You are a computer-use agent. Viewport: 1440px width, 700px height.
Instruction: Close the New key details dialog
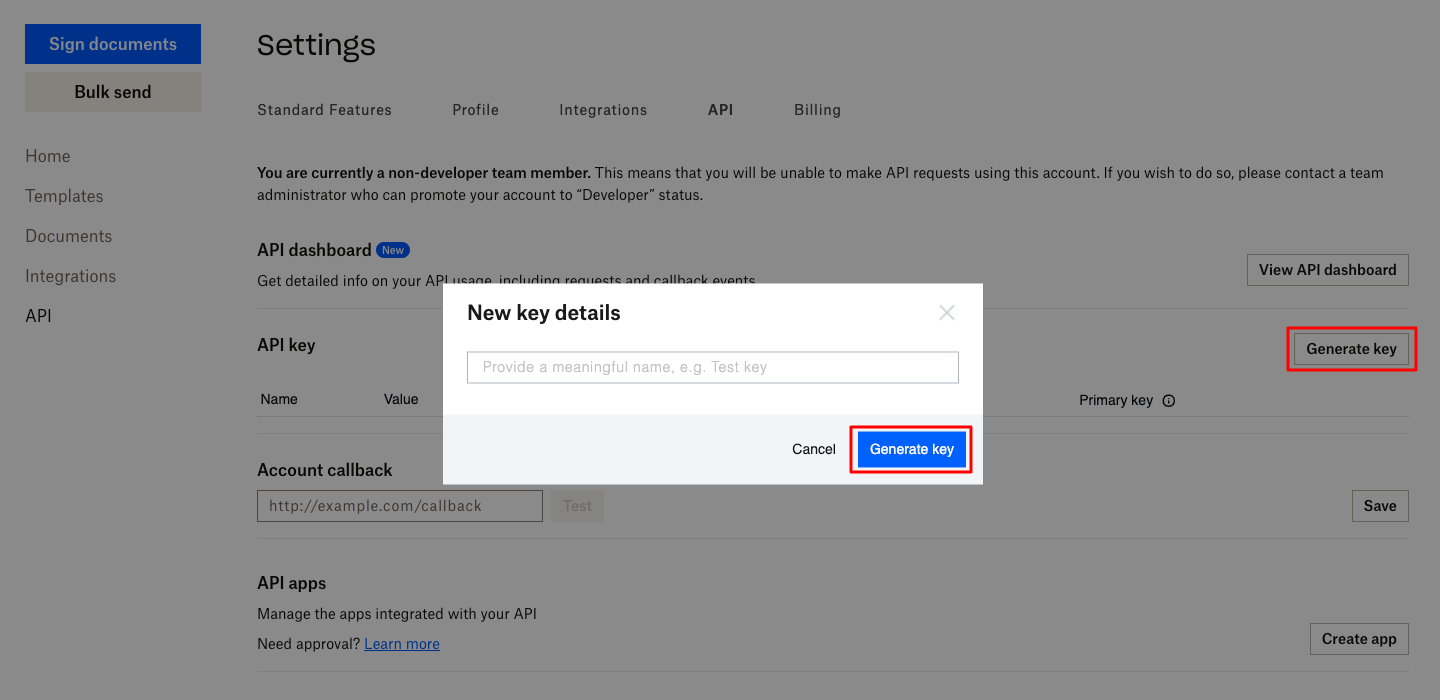(x=946, y=312)
